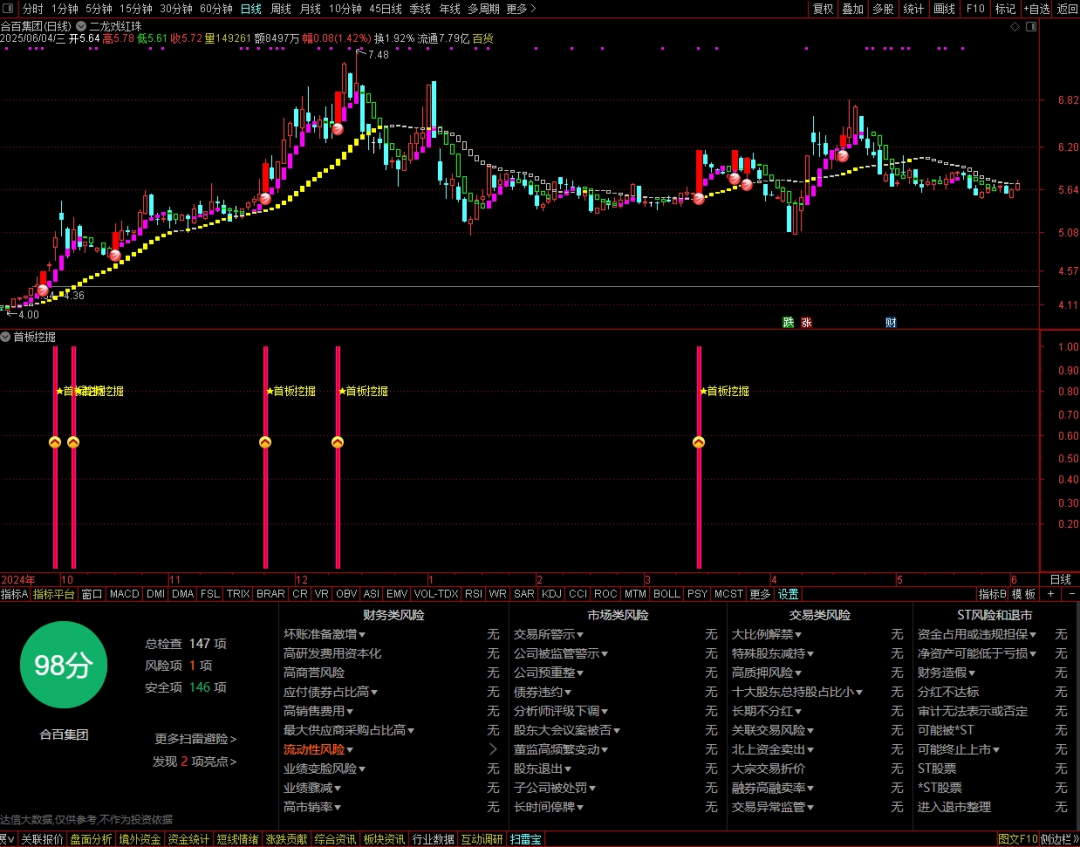Click the red 涨 marker icon
Image resolution: width=1080 pixels, height=847 pixels.
coord(806,322)
